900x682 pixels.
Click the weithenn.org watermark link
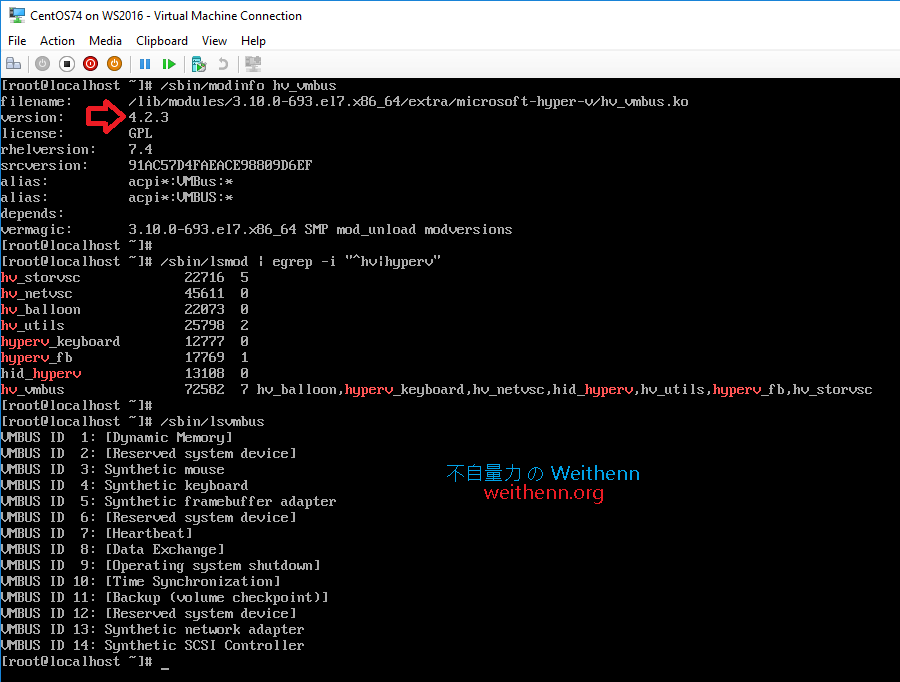click(544, 493)
